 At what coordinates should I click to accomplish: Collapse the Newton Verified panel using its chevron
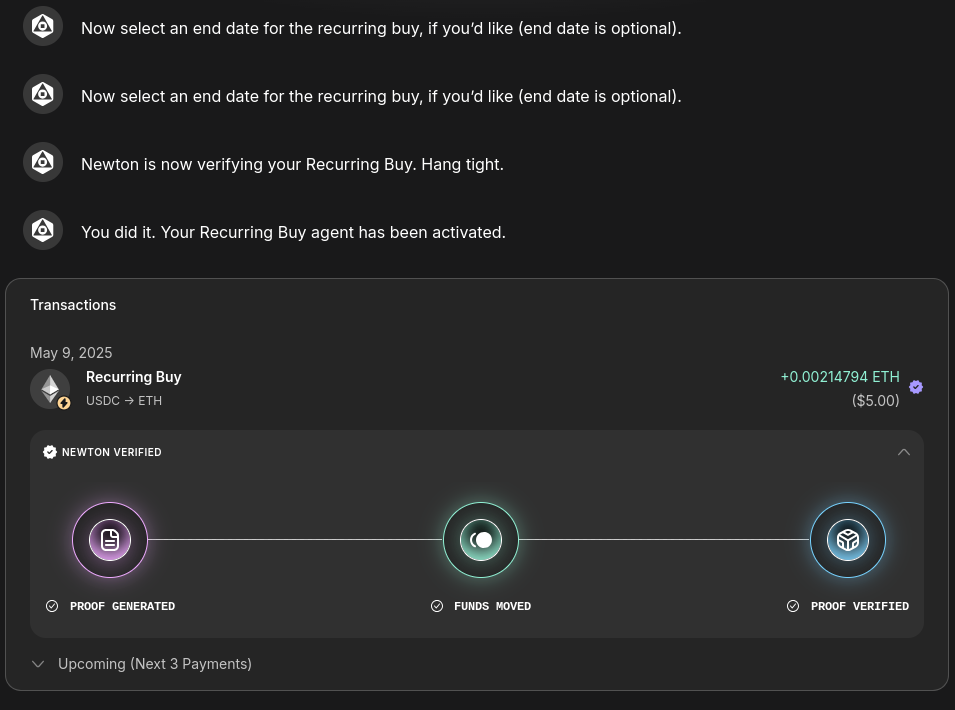(x=904, y=451)
